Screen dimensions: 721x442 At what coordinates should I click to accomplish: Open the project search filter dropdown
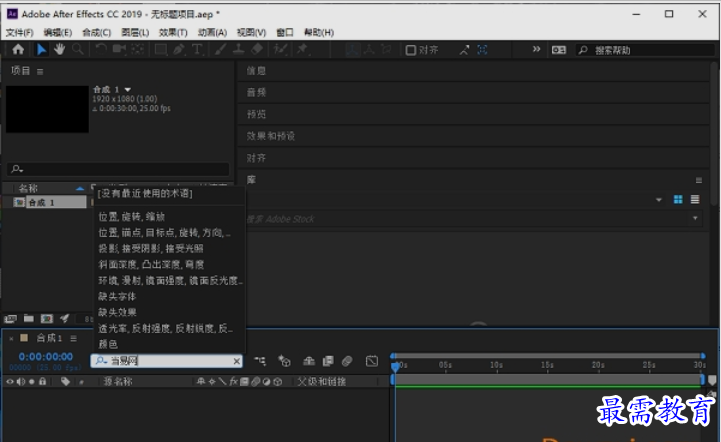[17, 169]
